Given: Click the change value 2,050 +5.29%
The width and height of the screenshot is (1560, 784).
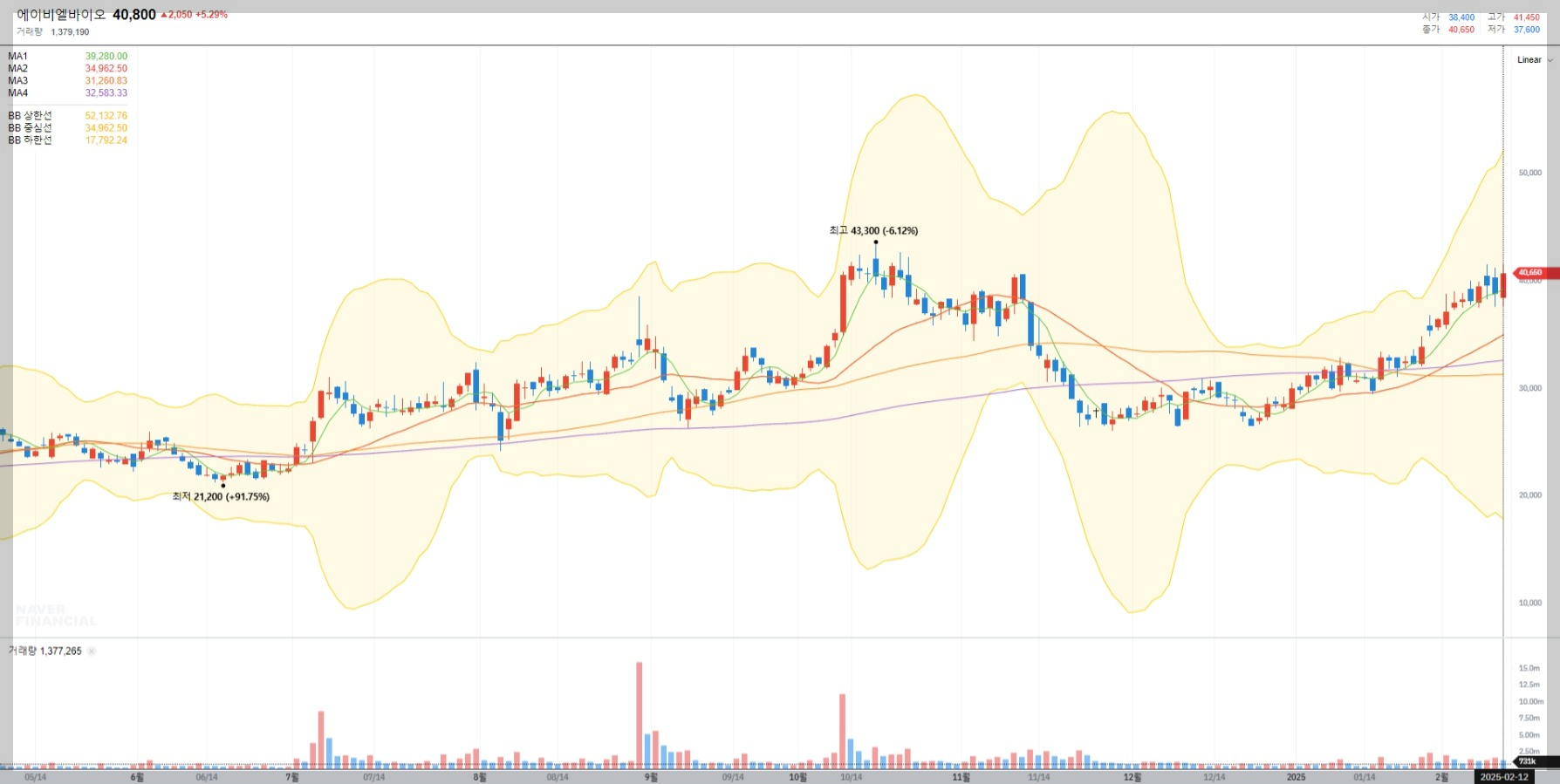Looking at the screenshot, I should click(x=194, y=15).
